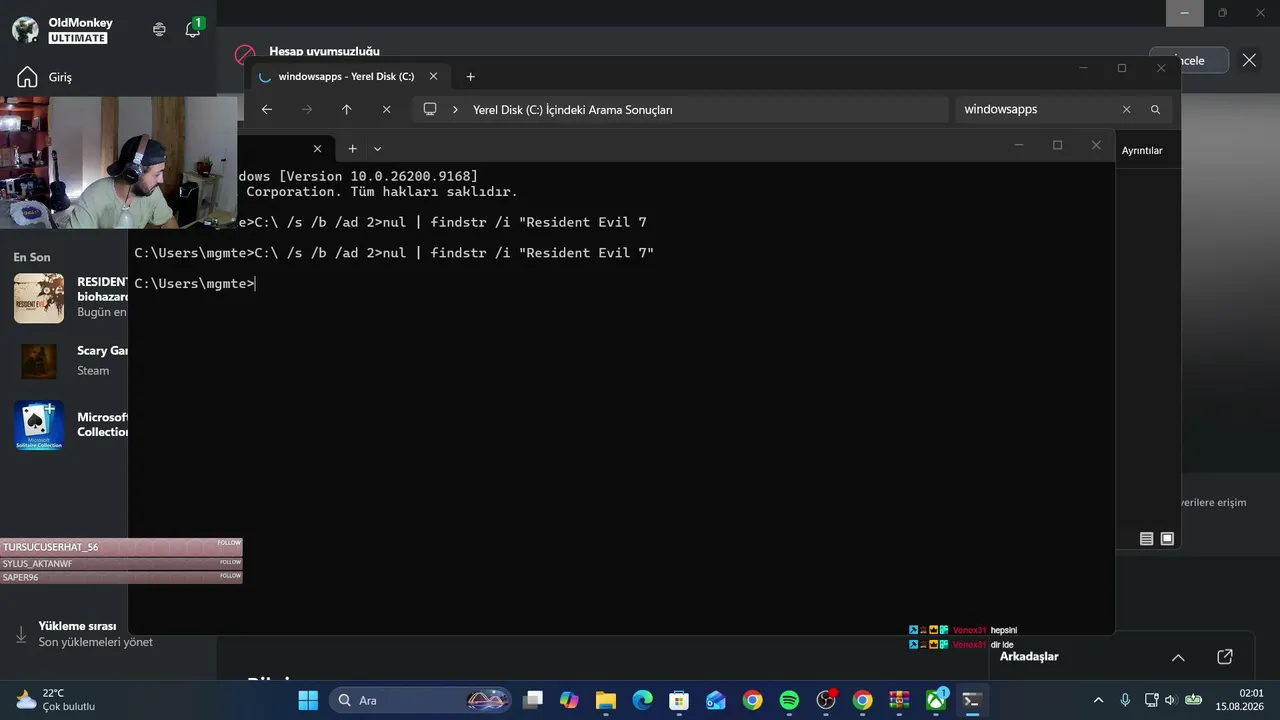Go to Giriş home in Xbox sidebar

click(46, 77)
